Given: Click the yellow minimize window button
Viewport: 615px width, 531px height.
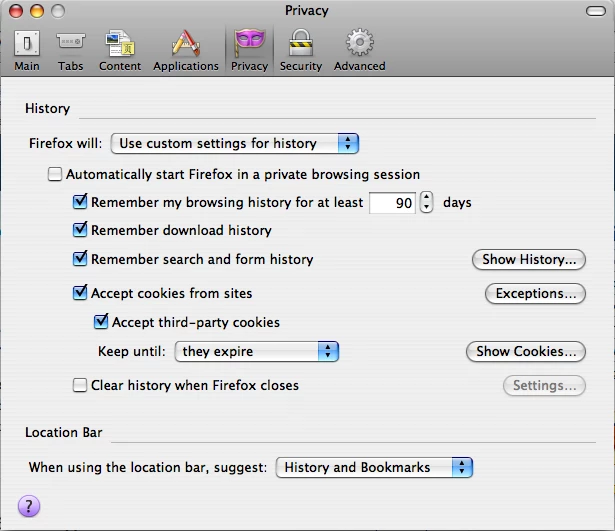Looking at the screenshot, I should (37, 11).
